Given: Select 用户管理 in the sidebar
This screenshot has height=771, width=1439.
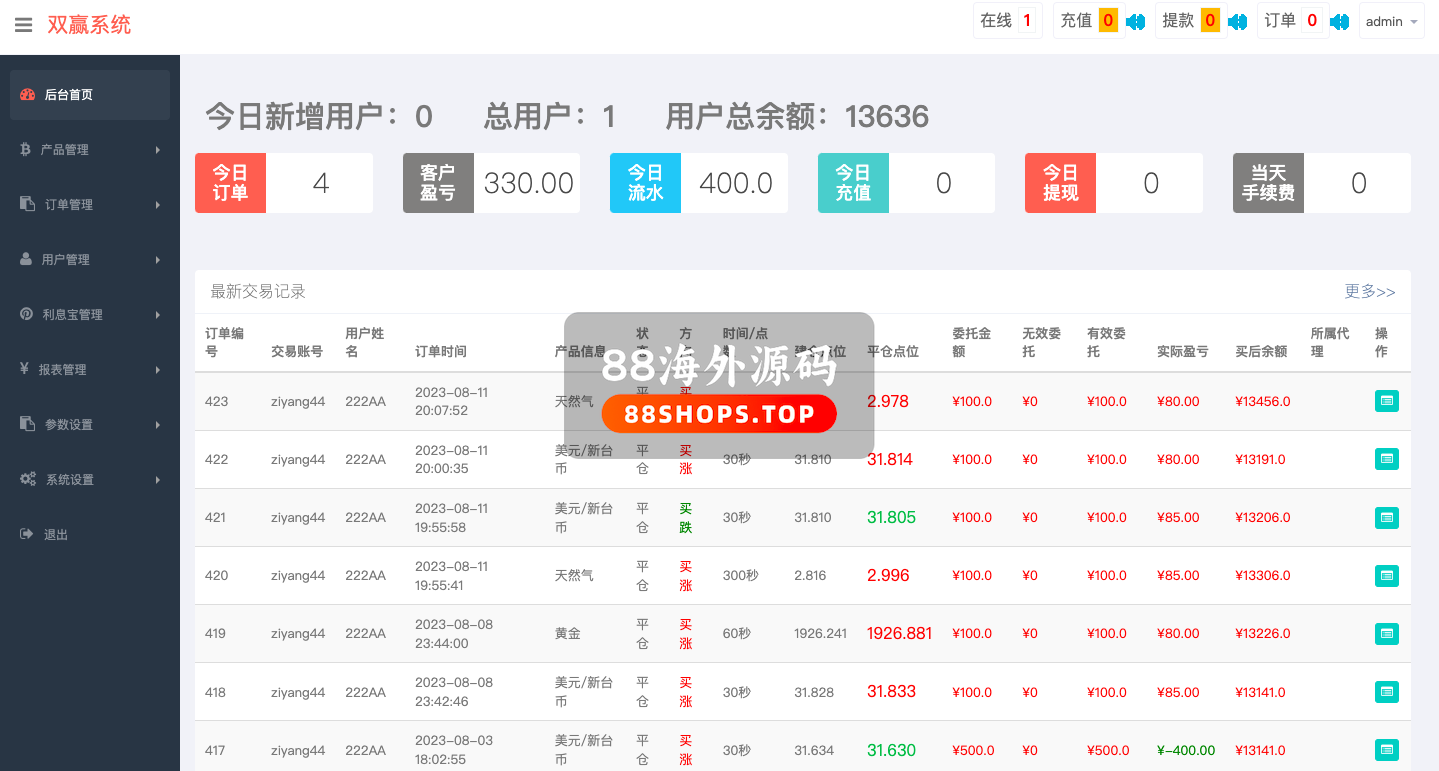Looking at the screenshot, I should [x=89, y=260].
